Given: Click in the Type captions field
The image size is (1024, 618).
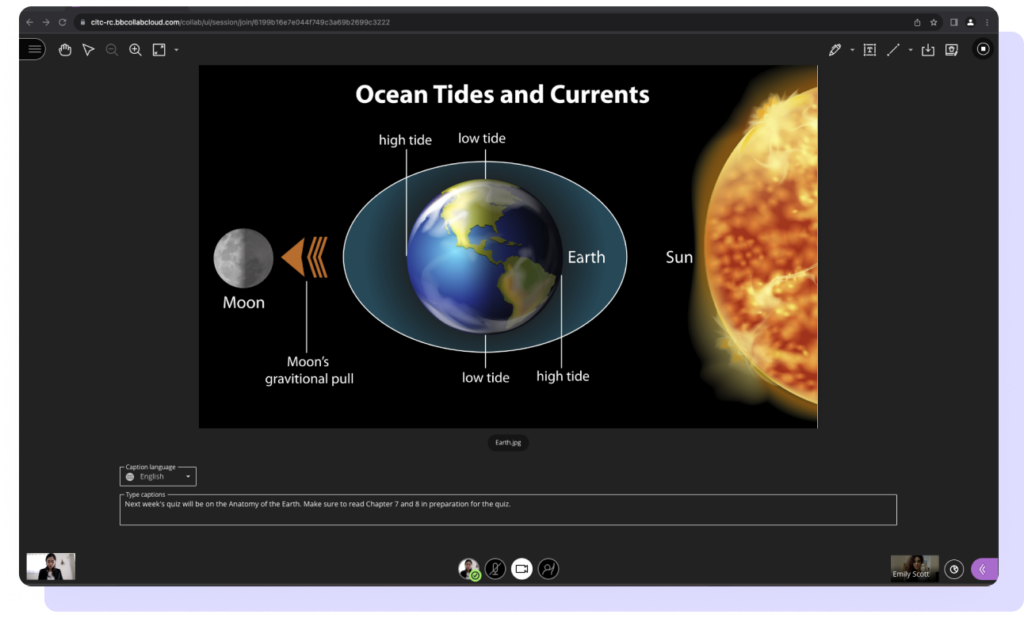Looking at the screenshot, I should 507,510.
